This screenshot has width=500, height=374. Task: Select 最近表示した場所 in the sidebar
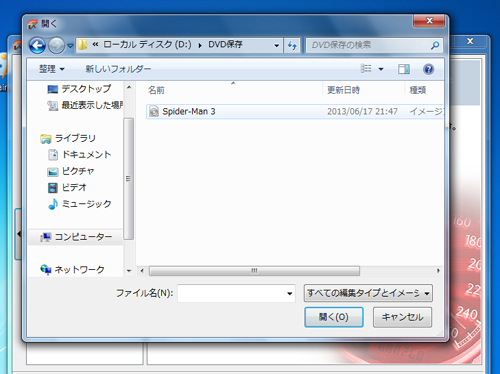click(x=92, y=105)
